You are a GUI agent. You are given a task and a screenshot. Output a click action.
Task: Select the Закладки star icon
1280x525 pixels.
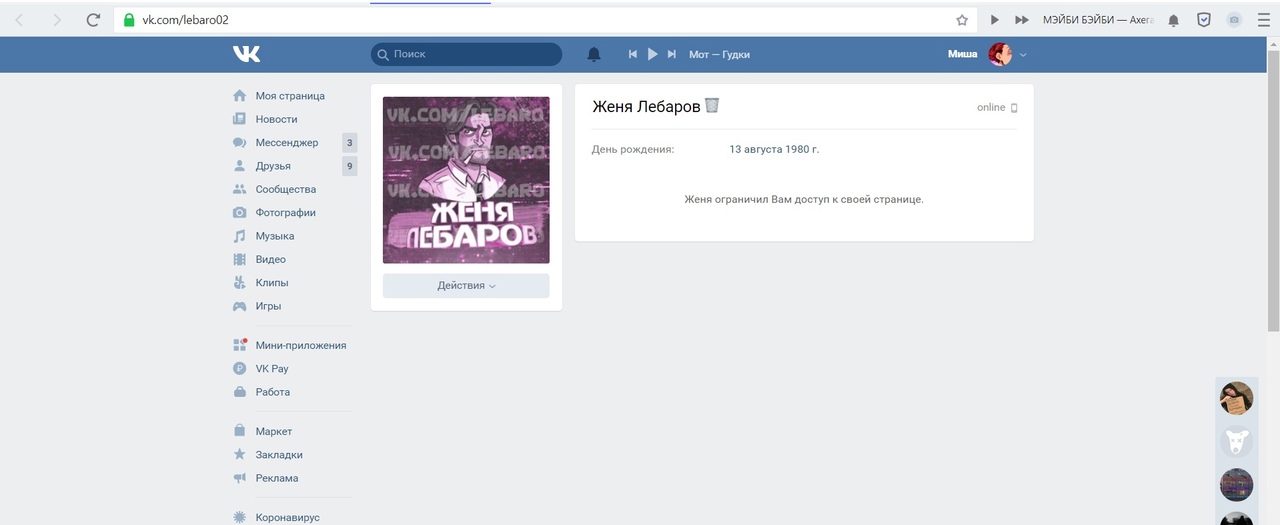coord(239,455)
